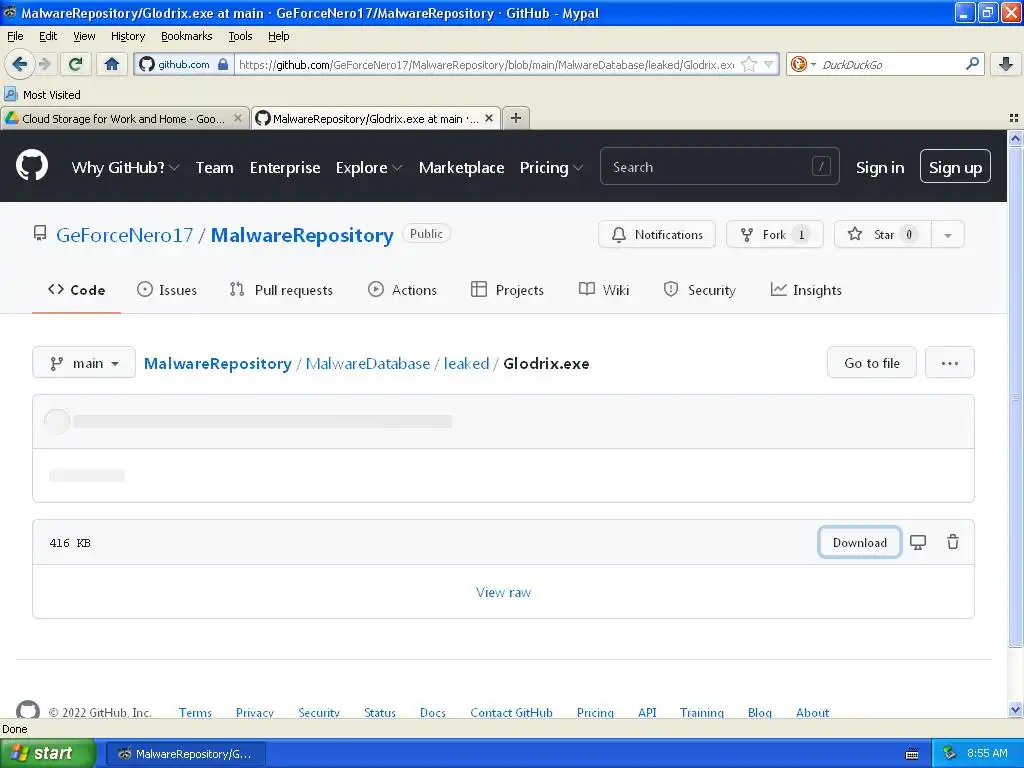Click the keyboard icon in system tray

pyautogui.click(x=912, y=754)
